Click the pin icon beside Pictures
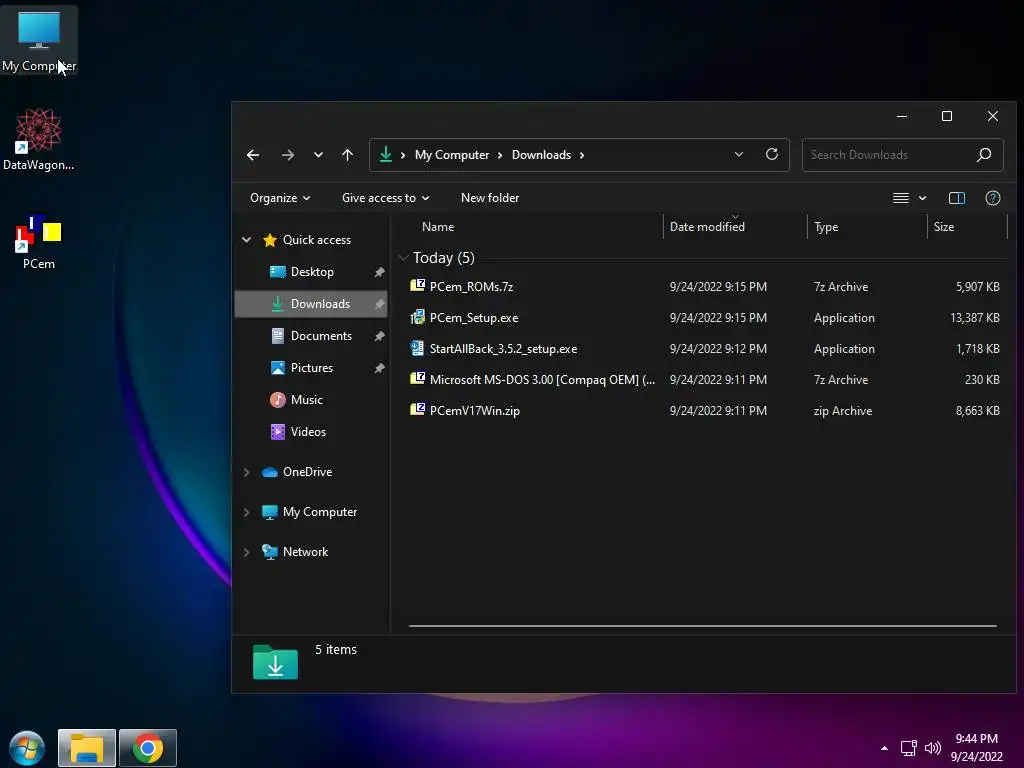The height and width of the screenshot is (768, 1024). point(379,368)
